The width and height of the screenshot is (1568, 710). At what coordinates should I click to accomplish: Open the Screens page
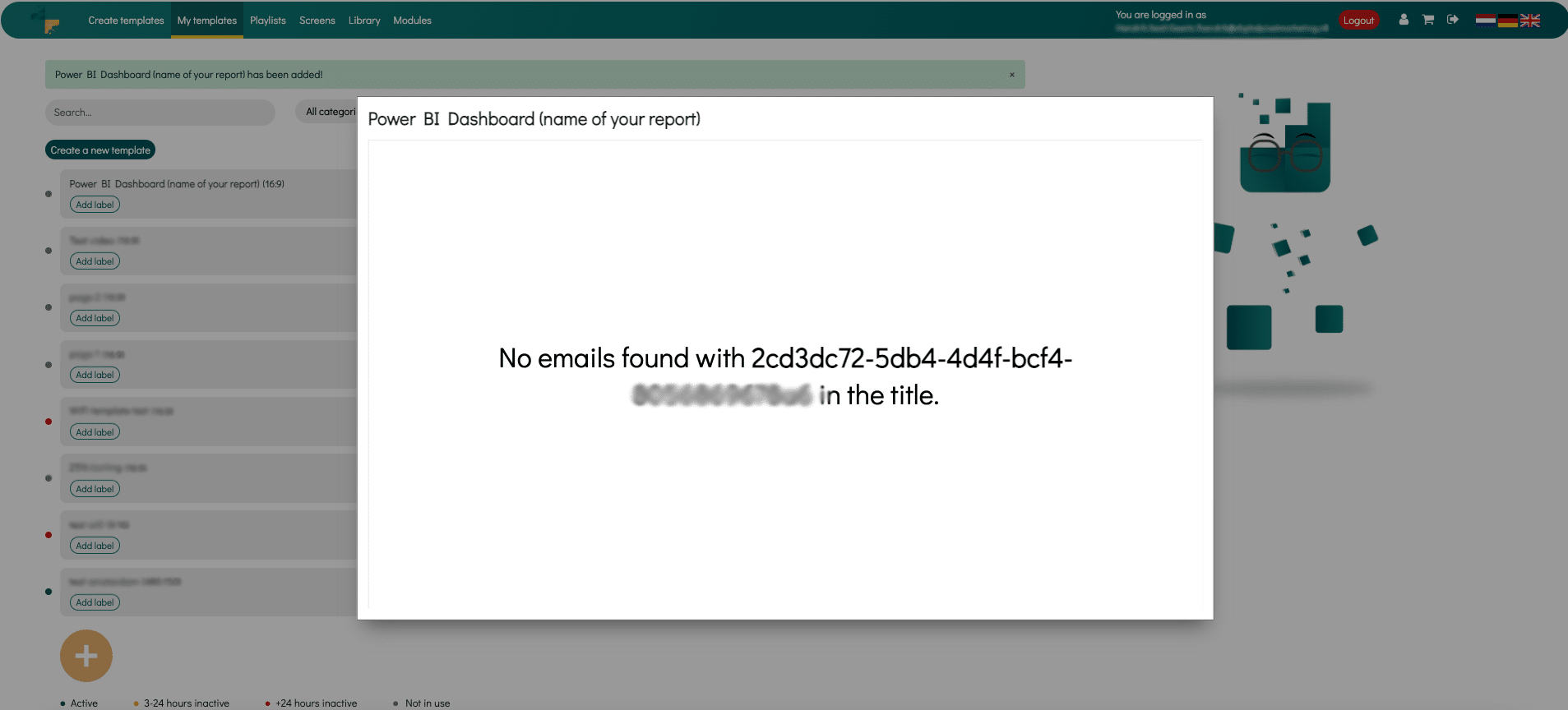click(x=317, y=21)
